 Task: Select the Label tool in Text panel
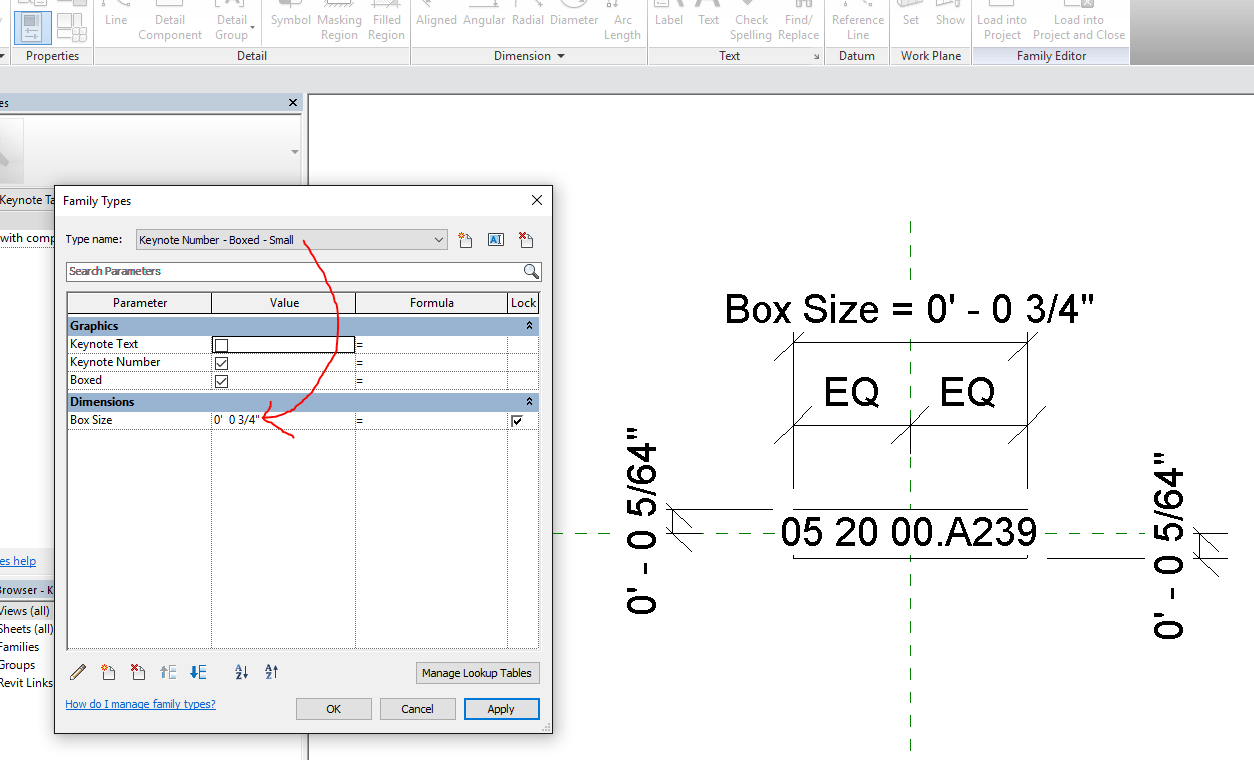pyautogui.click(x=669, y=20)
